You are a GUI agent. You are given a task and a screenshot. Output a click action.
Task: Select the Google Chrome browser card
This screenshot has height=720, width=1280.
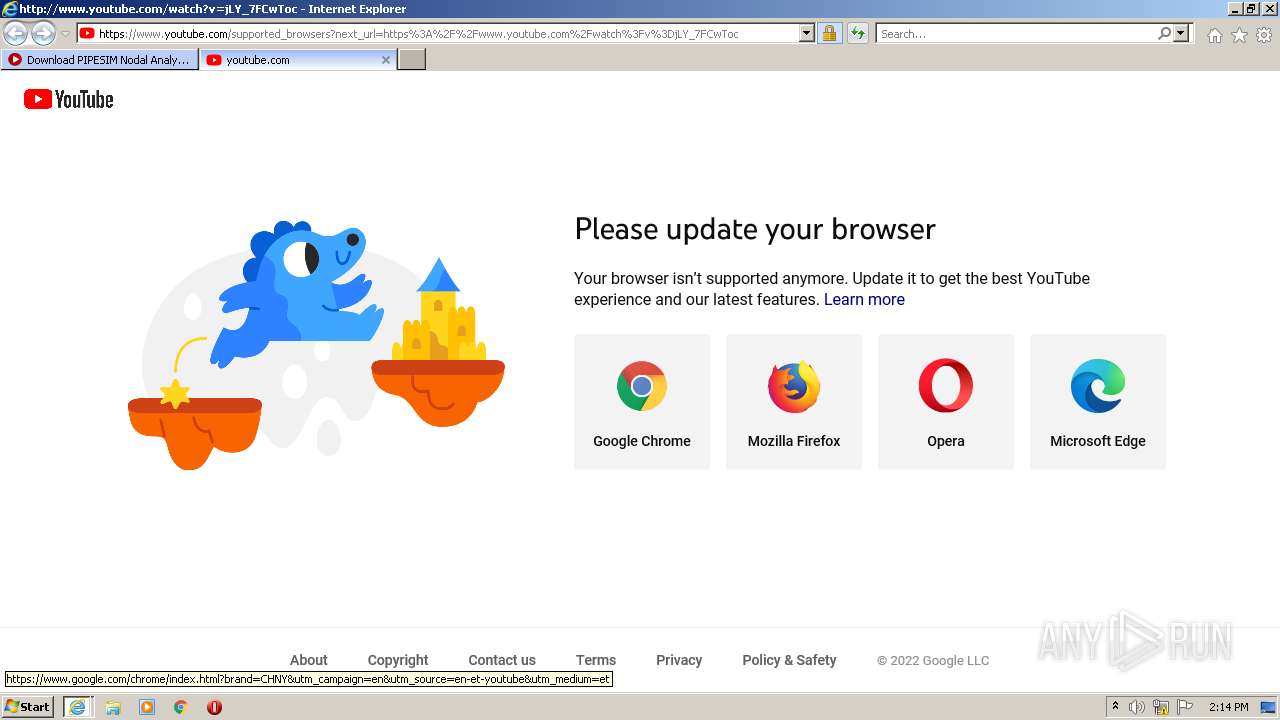(642, 401)
